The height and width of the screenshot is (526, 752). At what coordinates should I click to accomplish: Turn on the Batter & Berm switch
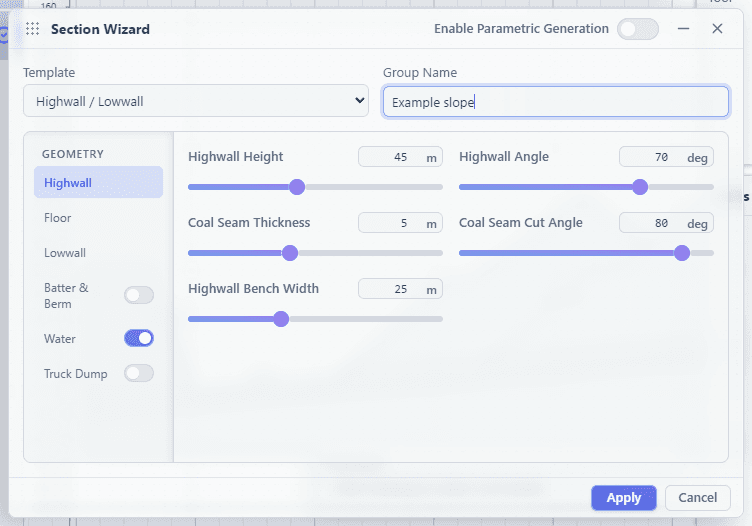click(x=139, y=295)
